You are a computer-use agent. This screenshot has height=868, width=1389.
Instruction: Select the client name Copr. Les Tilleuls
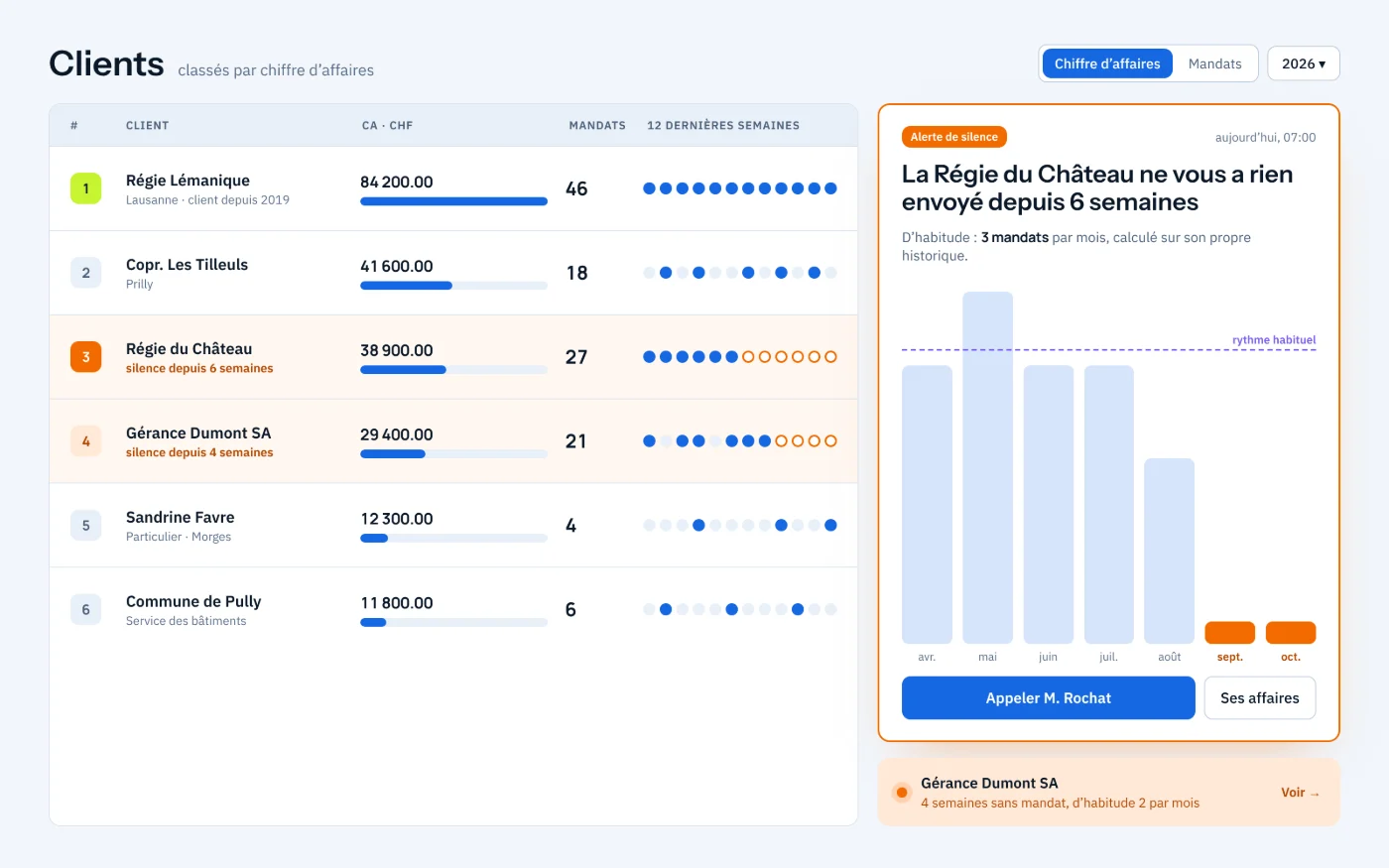tap(187, 265)
